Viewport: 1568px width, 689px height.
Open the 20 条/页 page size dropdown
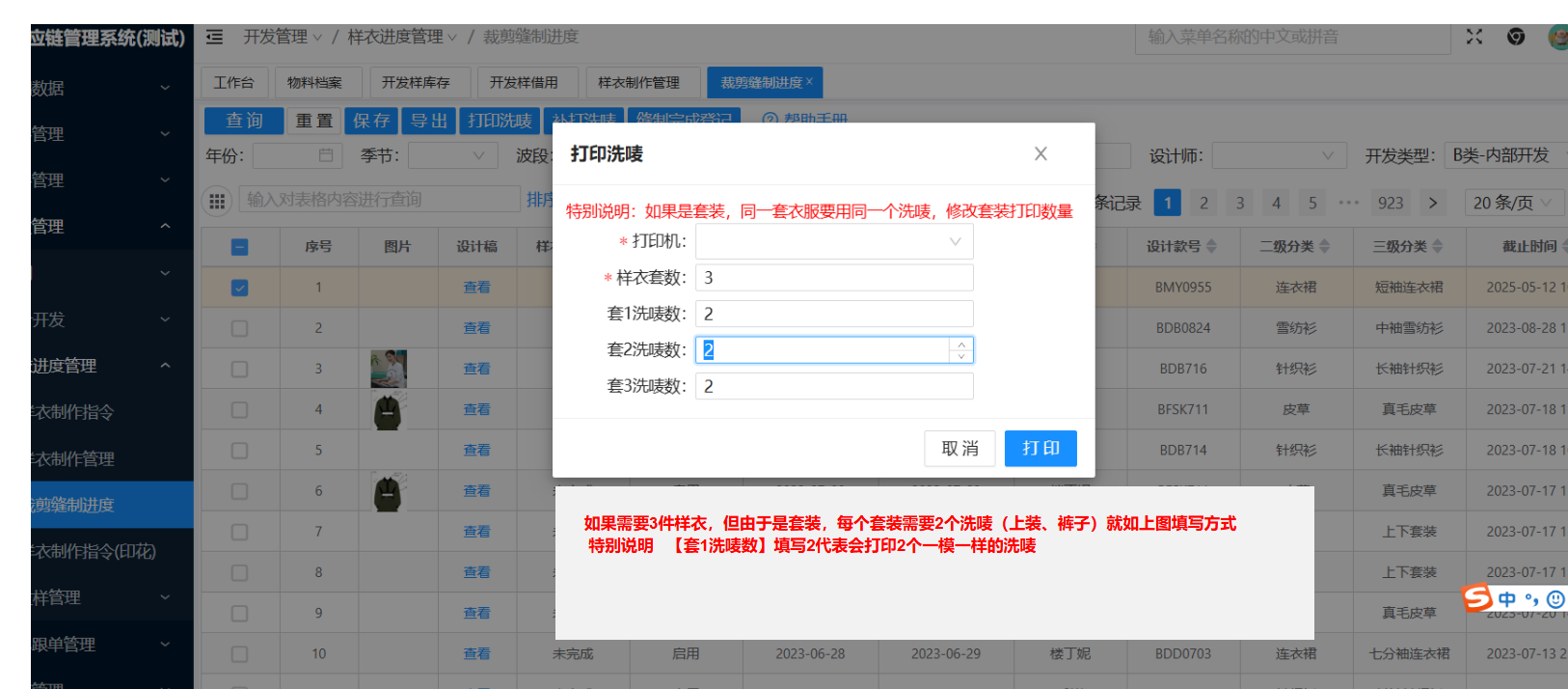point(1512,203)
